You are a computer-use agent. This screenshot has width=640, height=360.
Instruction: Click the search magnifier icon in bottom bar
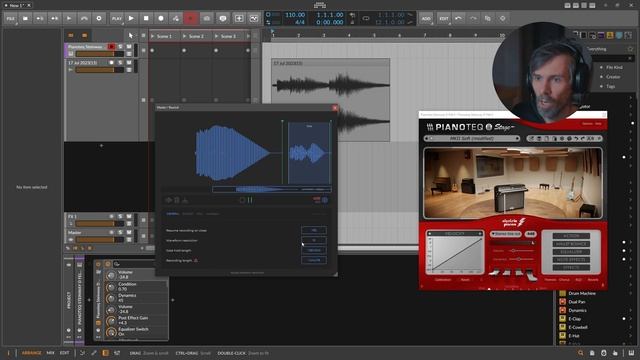(580, 353)
